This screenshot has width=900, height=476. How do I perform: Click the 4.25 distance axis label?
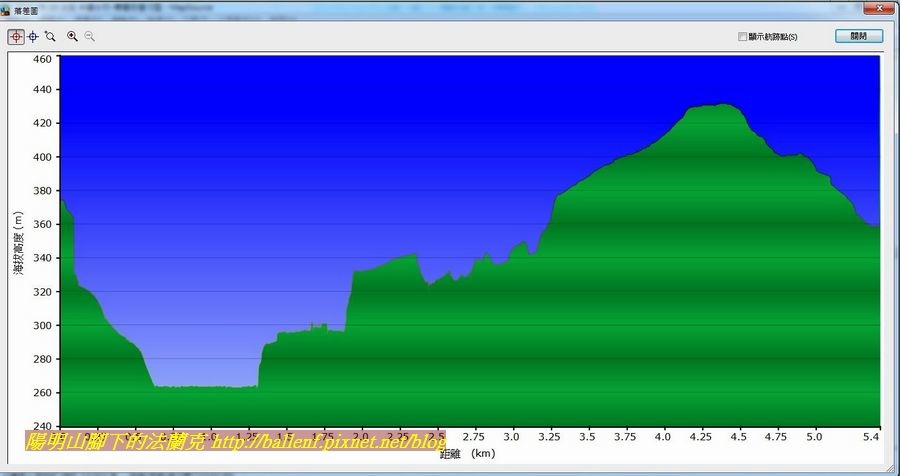click(700, 437)
